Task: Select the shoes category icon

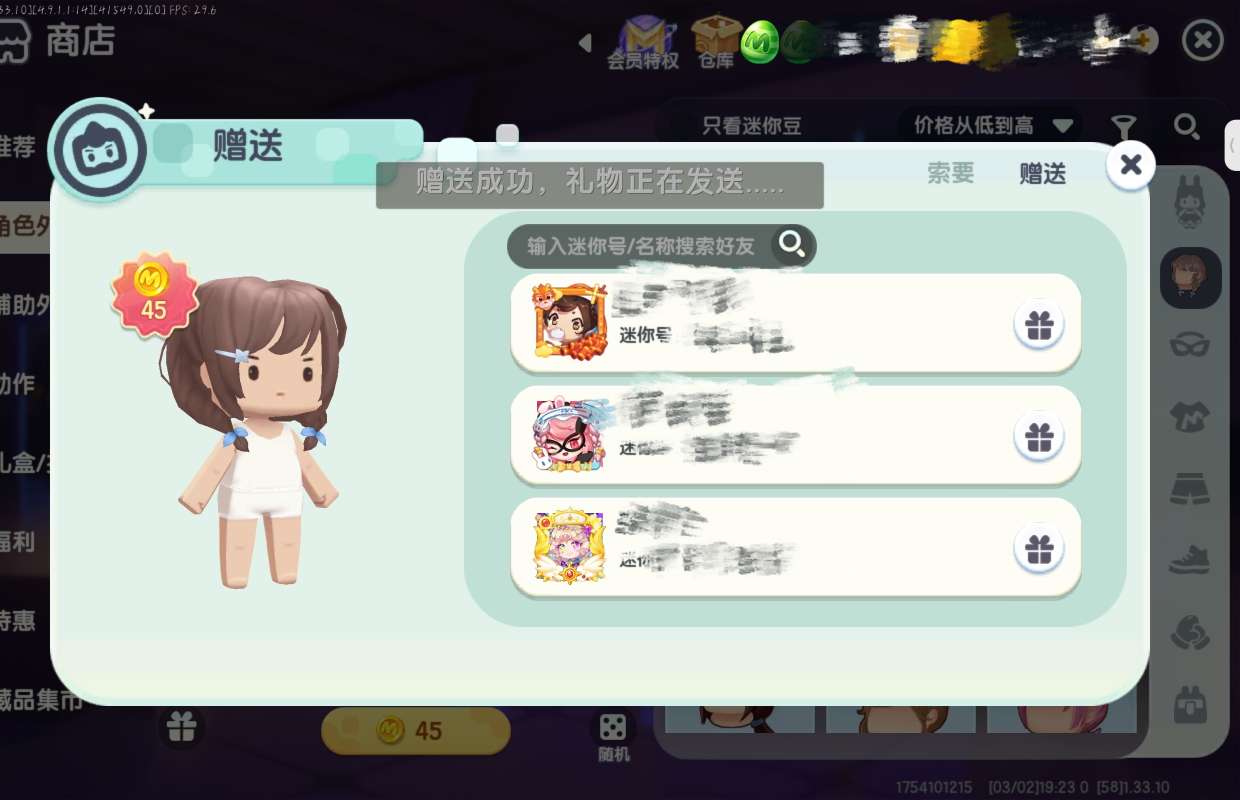Action: (1190, 560)
